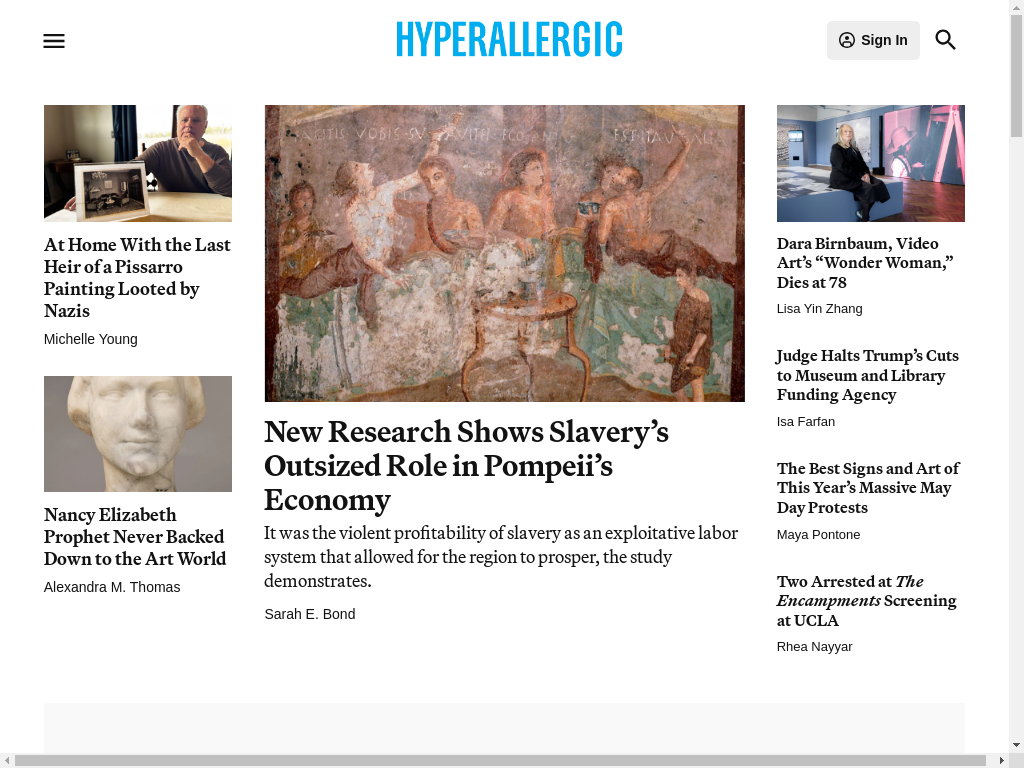The height and width of the screenshot is (768, 1024).
Task: Click author Alexandra M. Thomas
Action: 112,587
